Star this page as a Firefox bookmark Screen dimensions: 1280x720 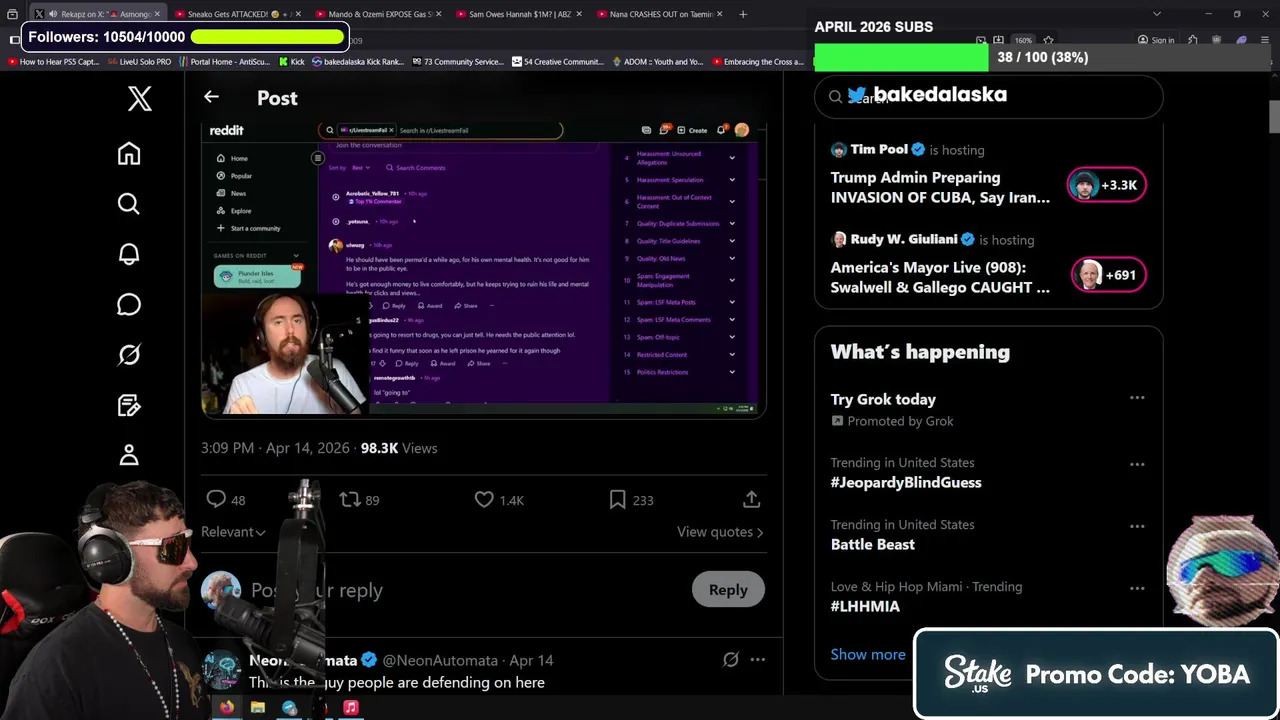click(1048, 40)
